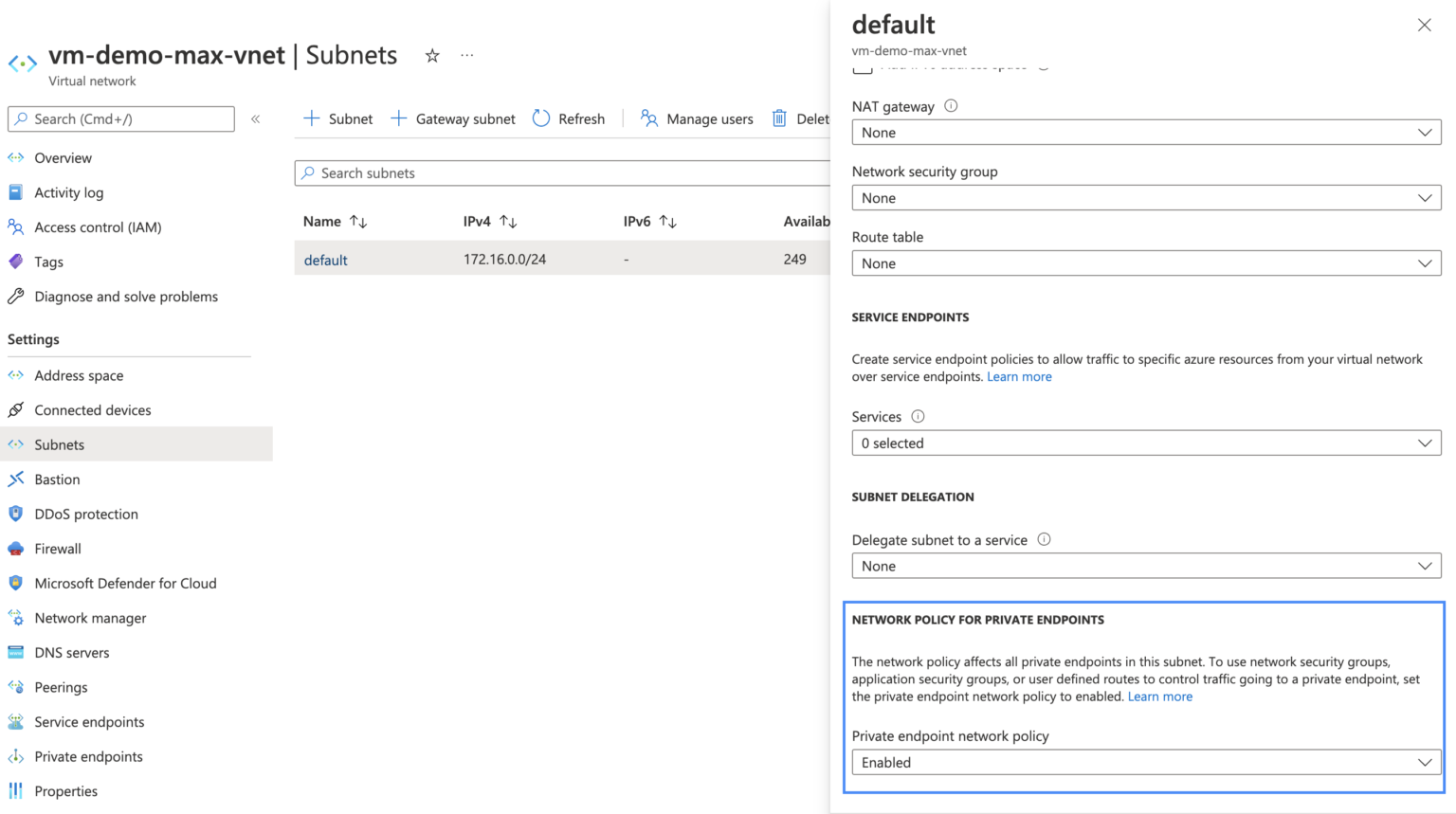Click the Overview sidebar icon
The width and height of the screenshot is (1456, 814).
coord(16,157)
